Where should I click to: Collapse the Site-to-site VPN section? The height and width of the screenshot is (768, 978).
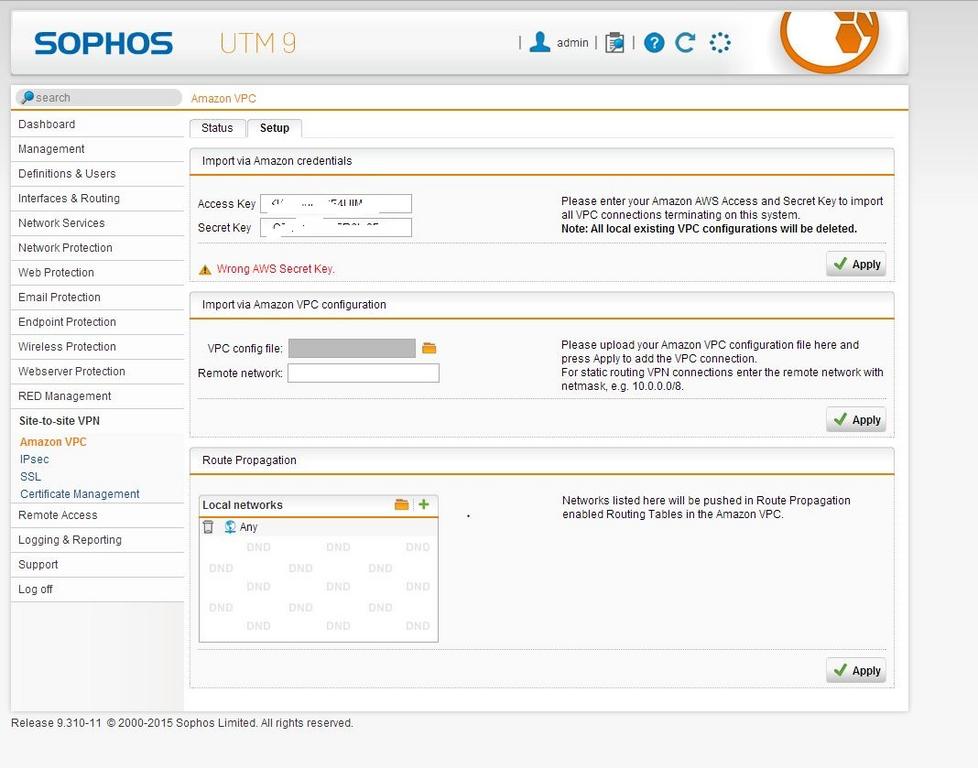[x=59, y=421]
